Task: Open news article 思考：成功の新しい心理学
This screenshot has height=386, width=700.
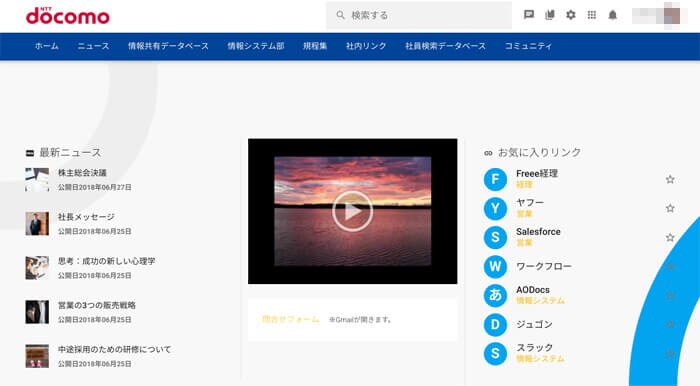Action: (107, 261)
